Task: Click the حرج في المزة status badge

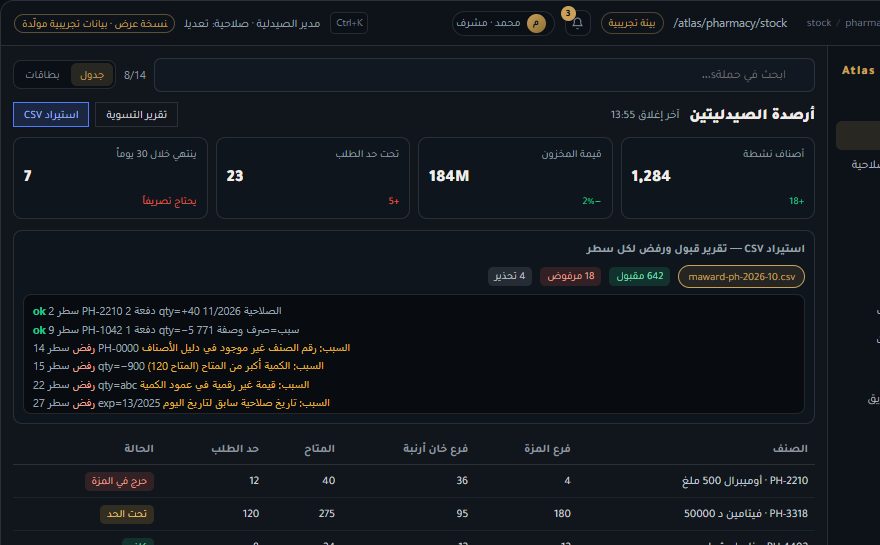Action: click(x=120, y=481)
